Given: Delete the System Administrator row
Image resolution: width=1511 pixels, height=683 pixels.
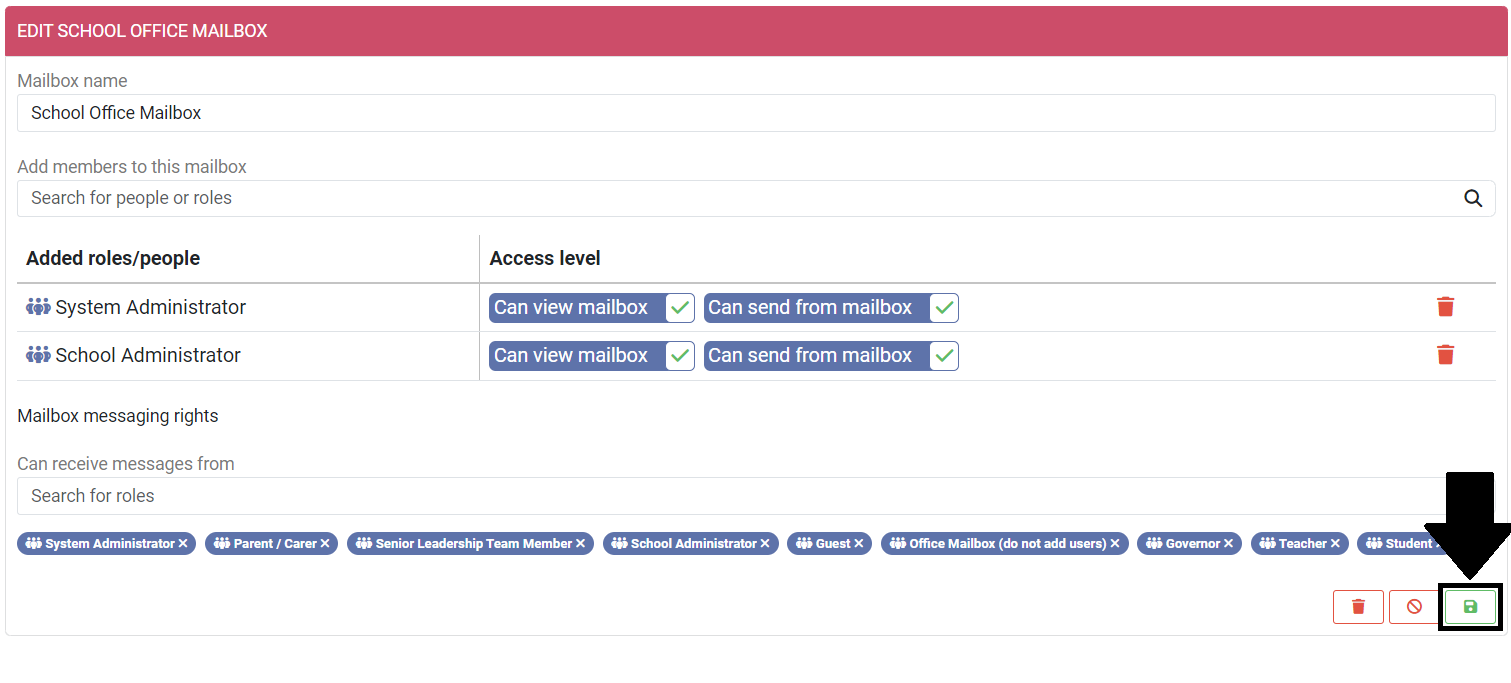Looking at the screenshot, I should pyautogui.click(x=1445, y=307).
